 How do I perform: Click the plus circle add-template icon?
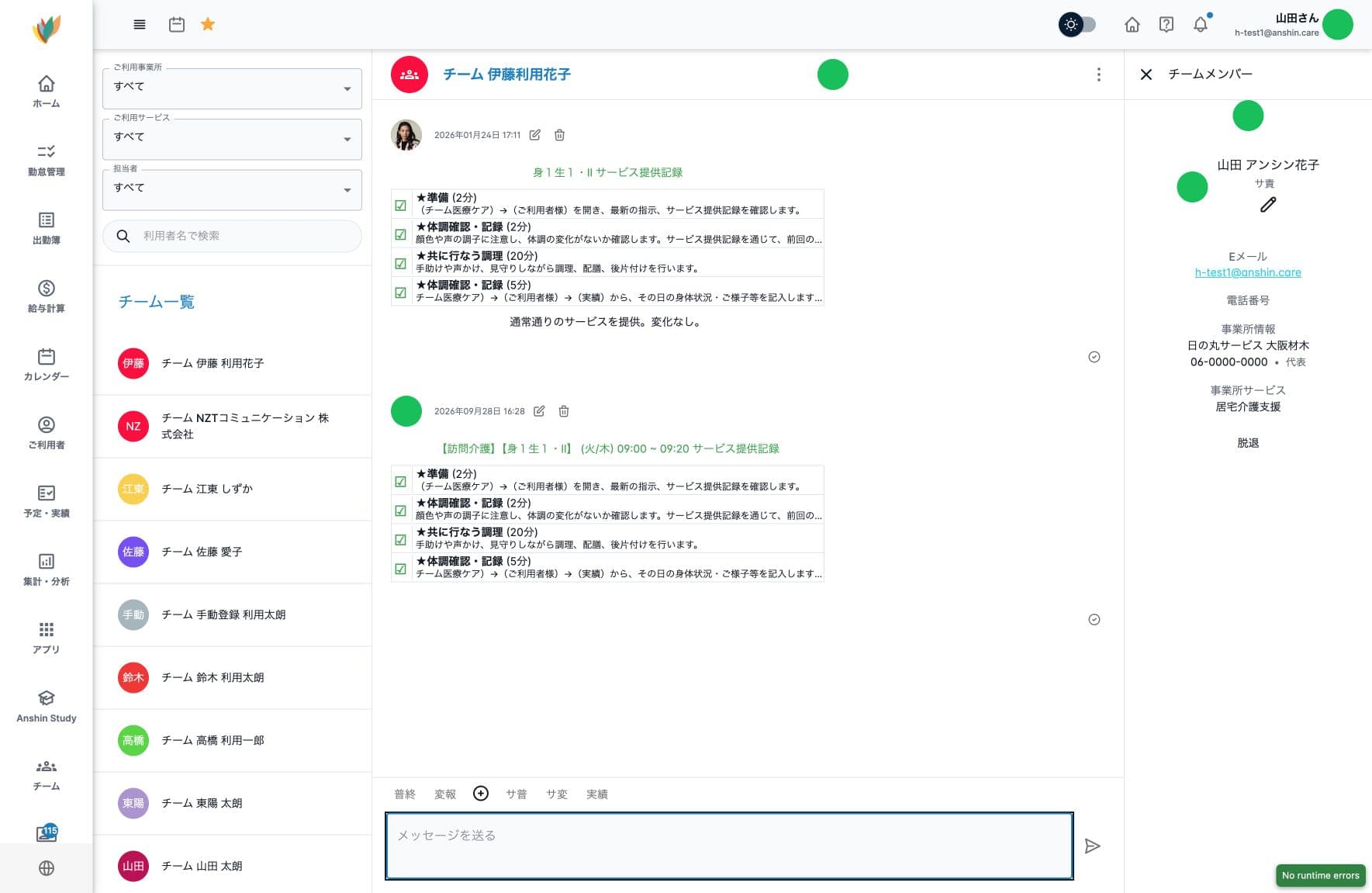481,793
